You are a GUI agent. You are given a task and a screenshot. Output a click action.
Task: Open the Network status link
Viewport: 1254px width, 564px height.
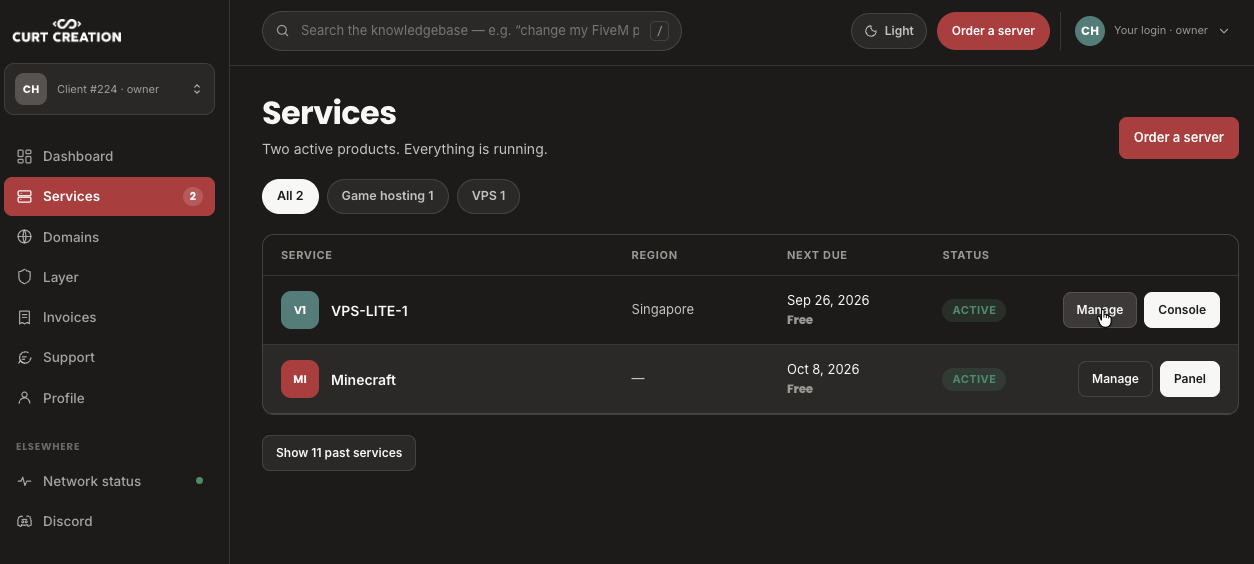coord(109,481)
